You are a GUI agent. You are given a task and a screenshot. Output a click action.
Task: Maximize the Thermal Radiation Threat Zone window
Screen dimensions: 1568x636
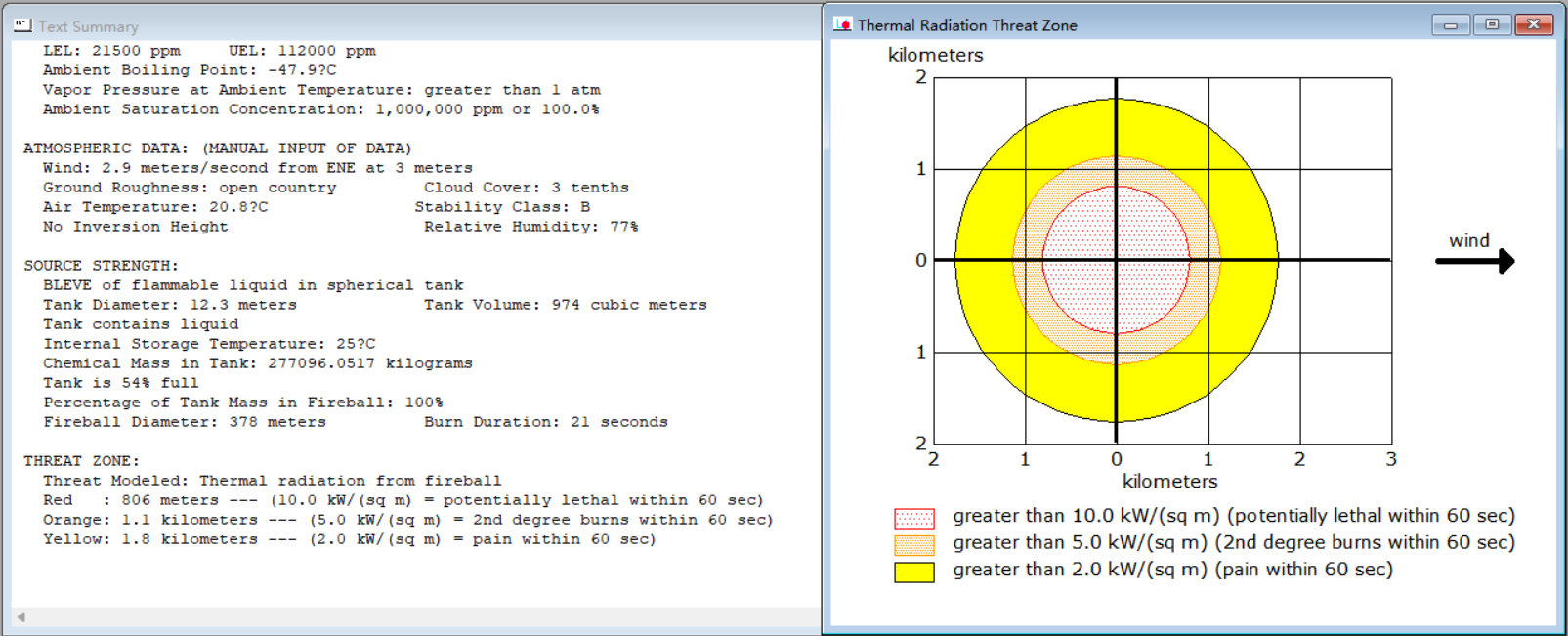1492,24
